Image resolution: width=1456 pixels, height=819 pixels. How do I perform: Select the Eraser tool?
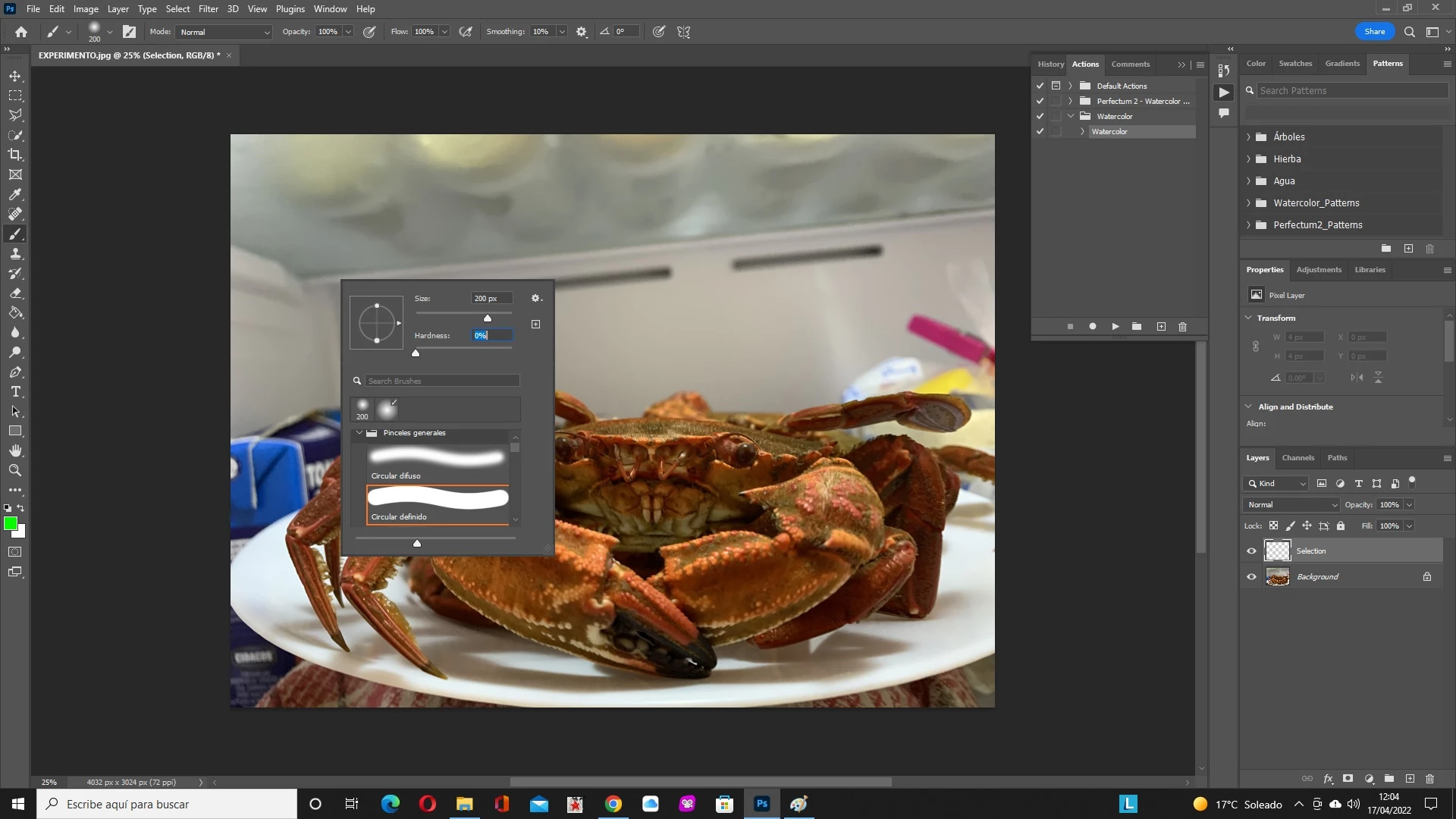click(x=15, y=293)
